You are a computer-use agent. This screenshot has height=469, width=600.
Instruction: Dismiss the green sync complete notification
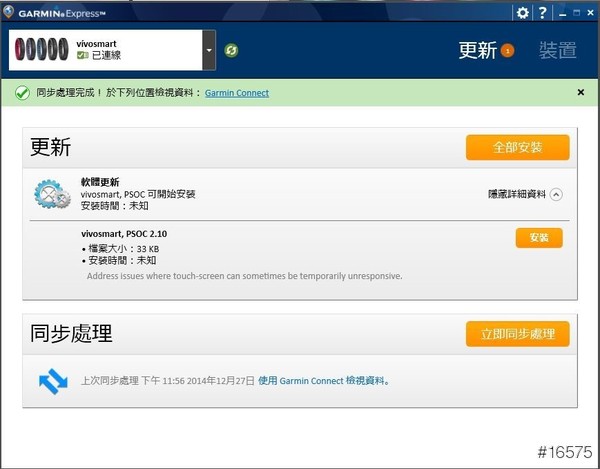click(581, 93)
